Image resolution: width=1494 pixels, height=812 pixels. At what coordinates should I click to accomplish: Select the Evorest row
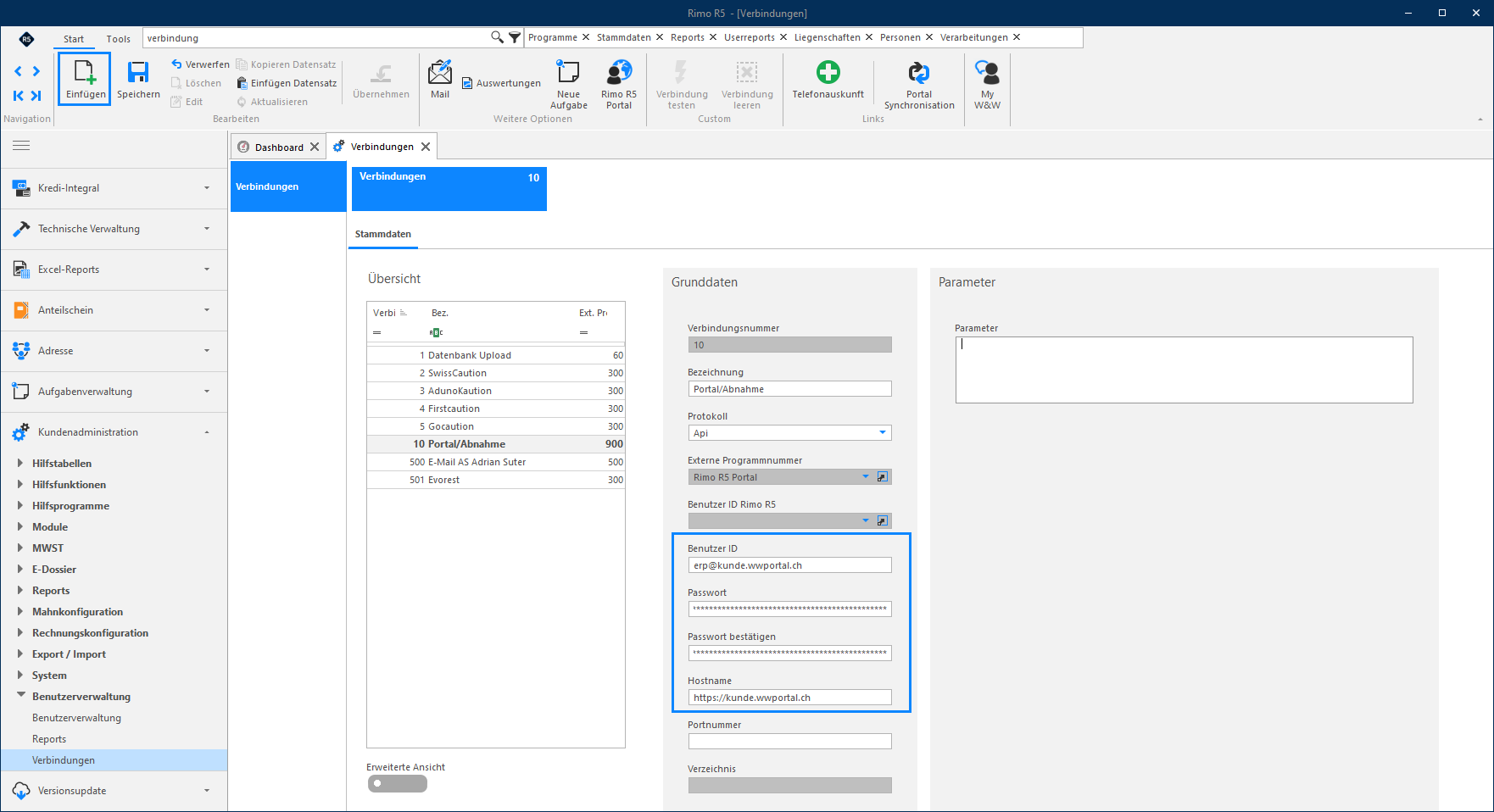[496, 480]
